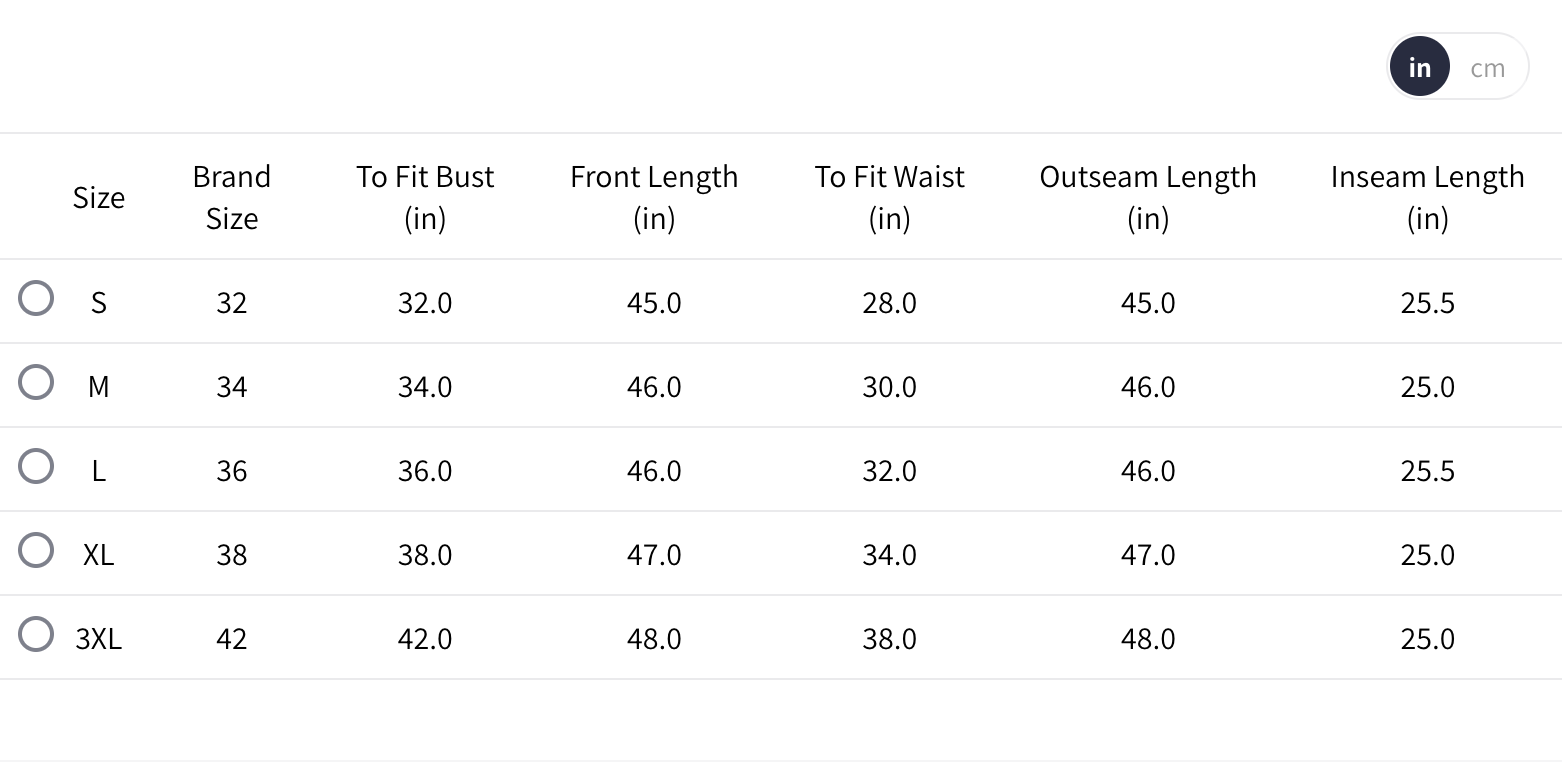
Task: Choose the 3XL size radio button
Action: [x=36, y=634]
